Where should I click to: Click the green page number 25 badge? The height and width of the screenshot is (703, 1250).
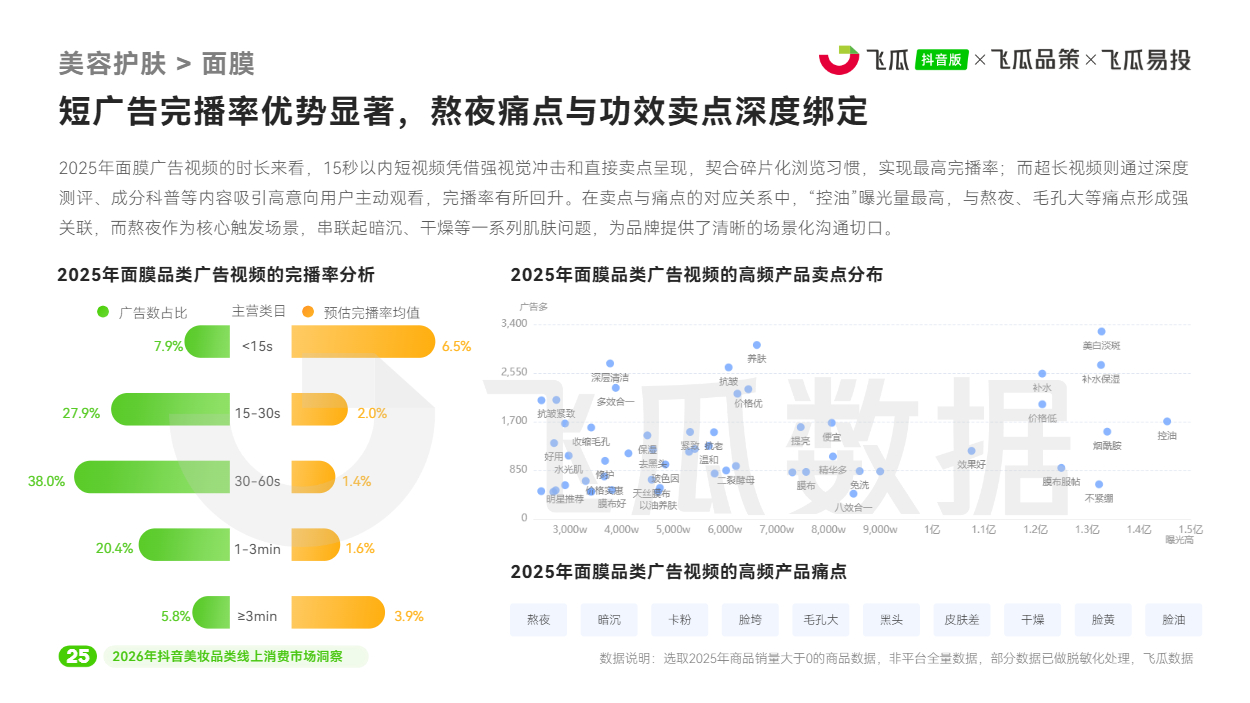[78, 657]
